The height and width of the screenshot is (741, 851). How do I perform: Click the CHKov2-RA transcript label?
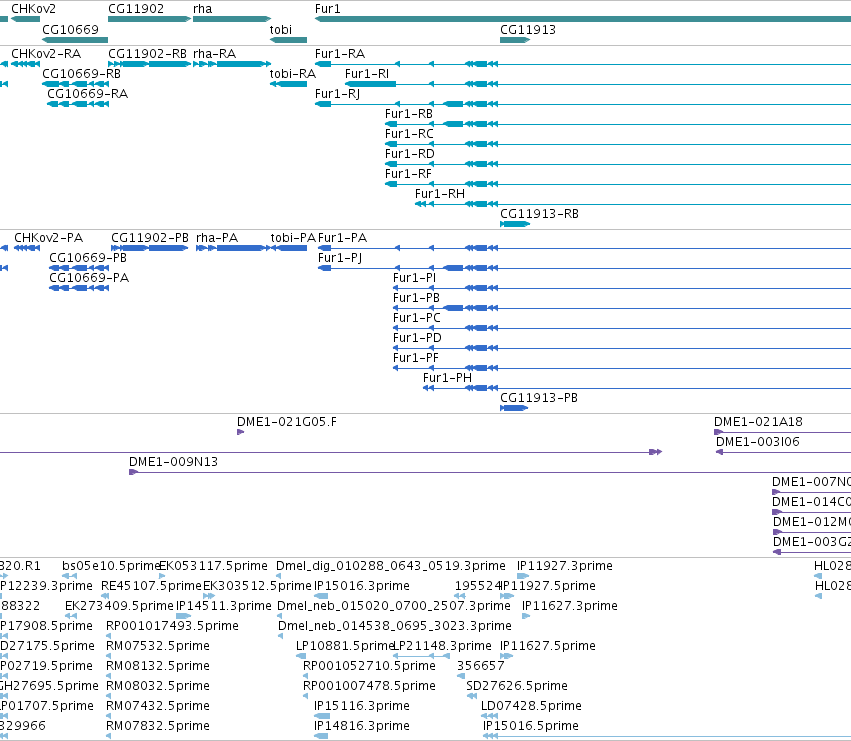click(x=46, y=54)
